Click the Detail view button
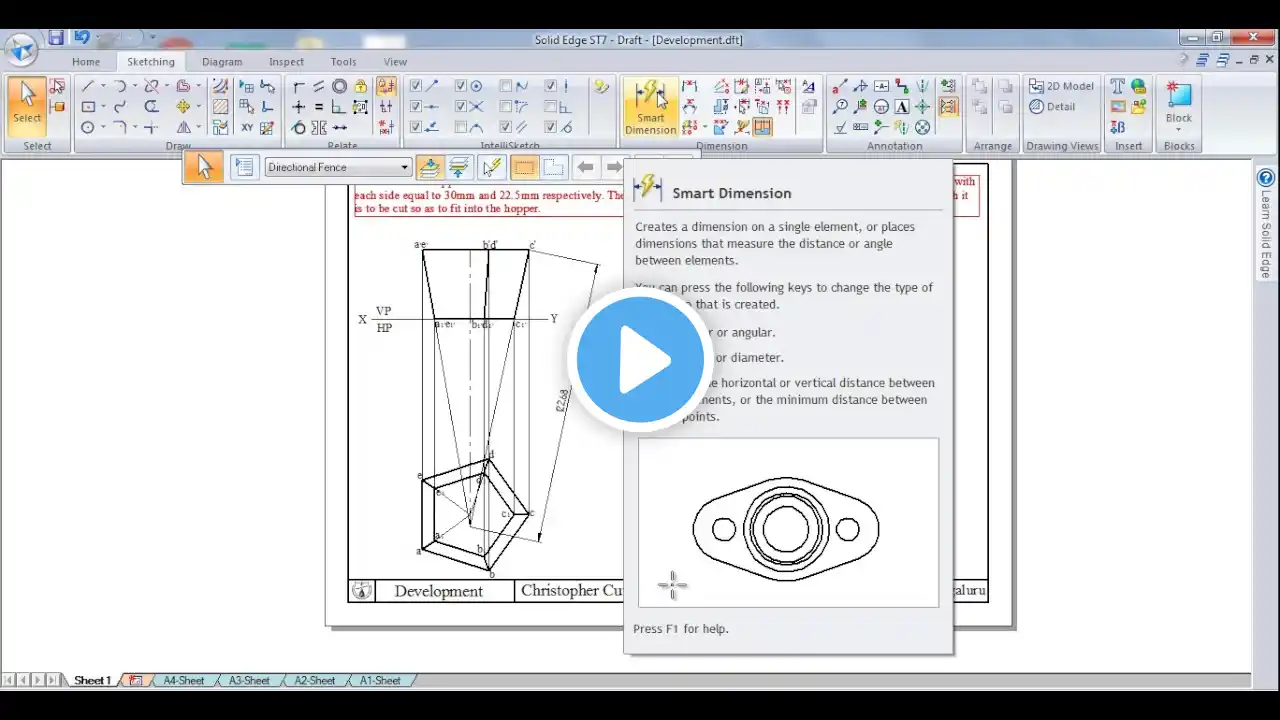 (1052, 107)
